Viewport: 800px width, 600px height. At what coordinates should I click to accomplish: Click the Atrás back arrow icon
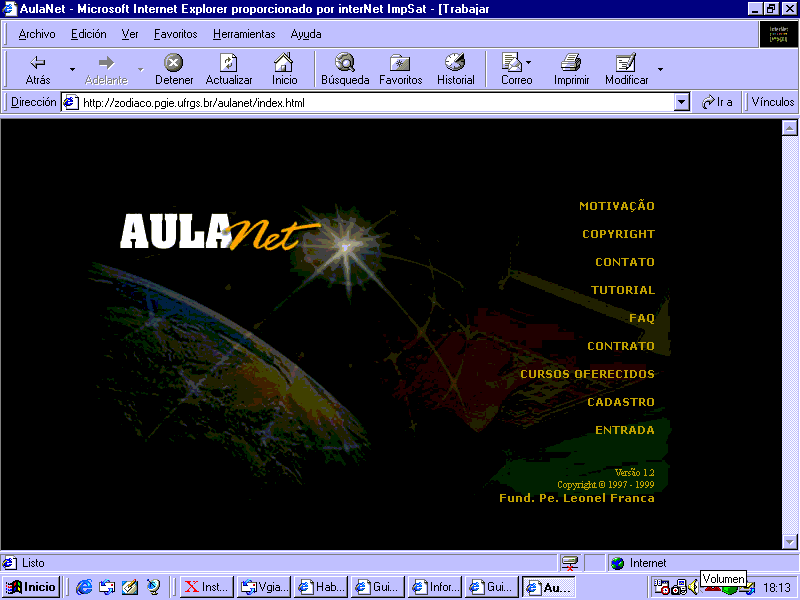pyautogui.click(x=38, y=63)
